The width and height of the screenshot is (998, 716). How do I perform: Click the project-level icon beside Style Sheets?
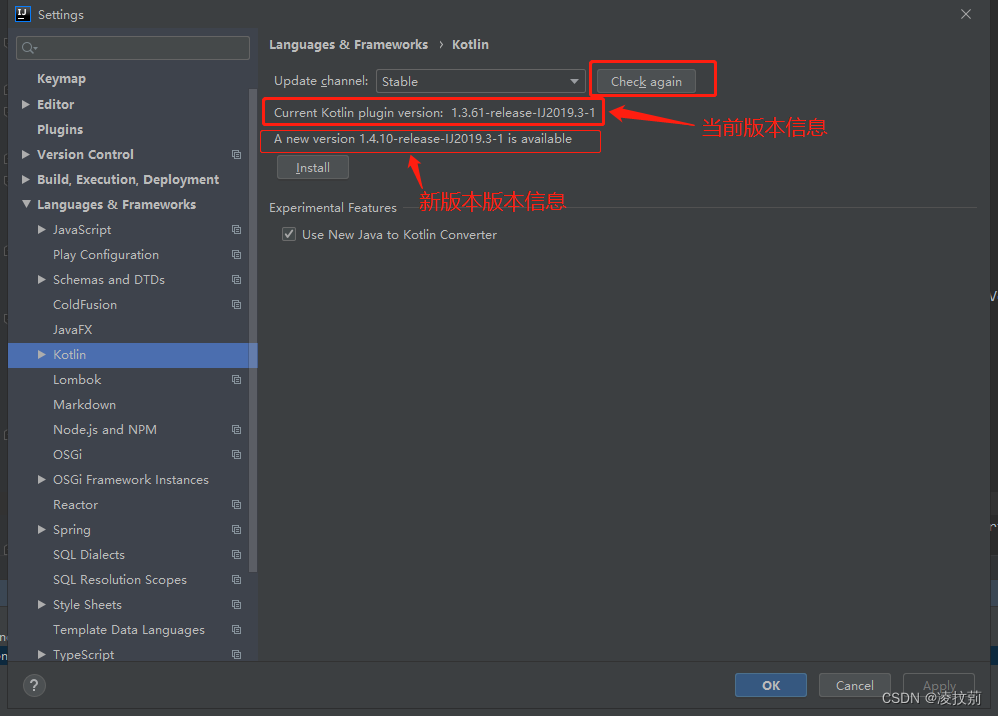237,605
